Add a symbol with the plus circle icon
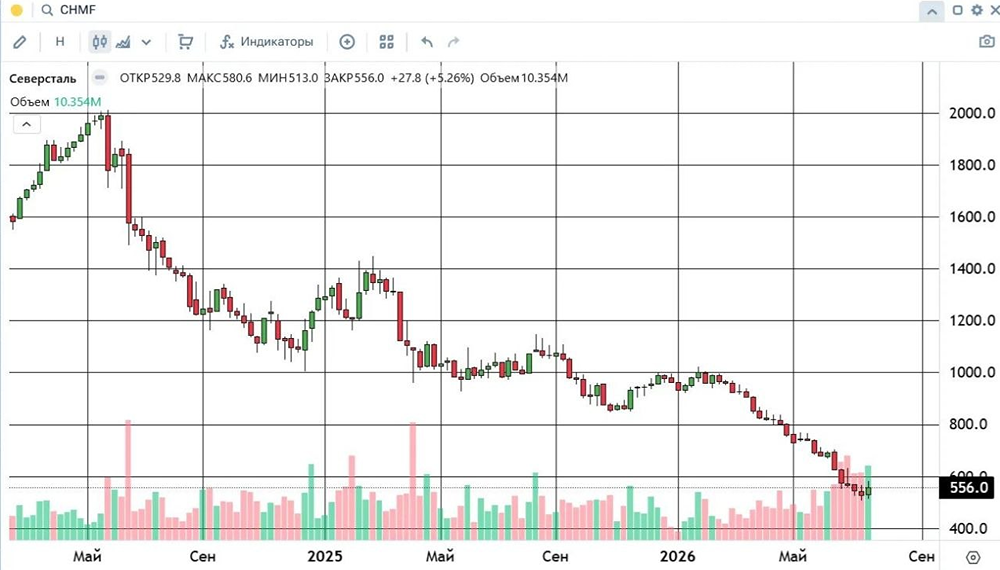Screen dimensions: 1000x570 click(x=347, y=42)
